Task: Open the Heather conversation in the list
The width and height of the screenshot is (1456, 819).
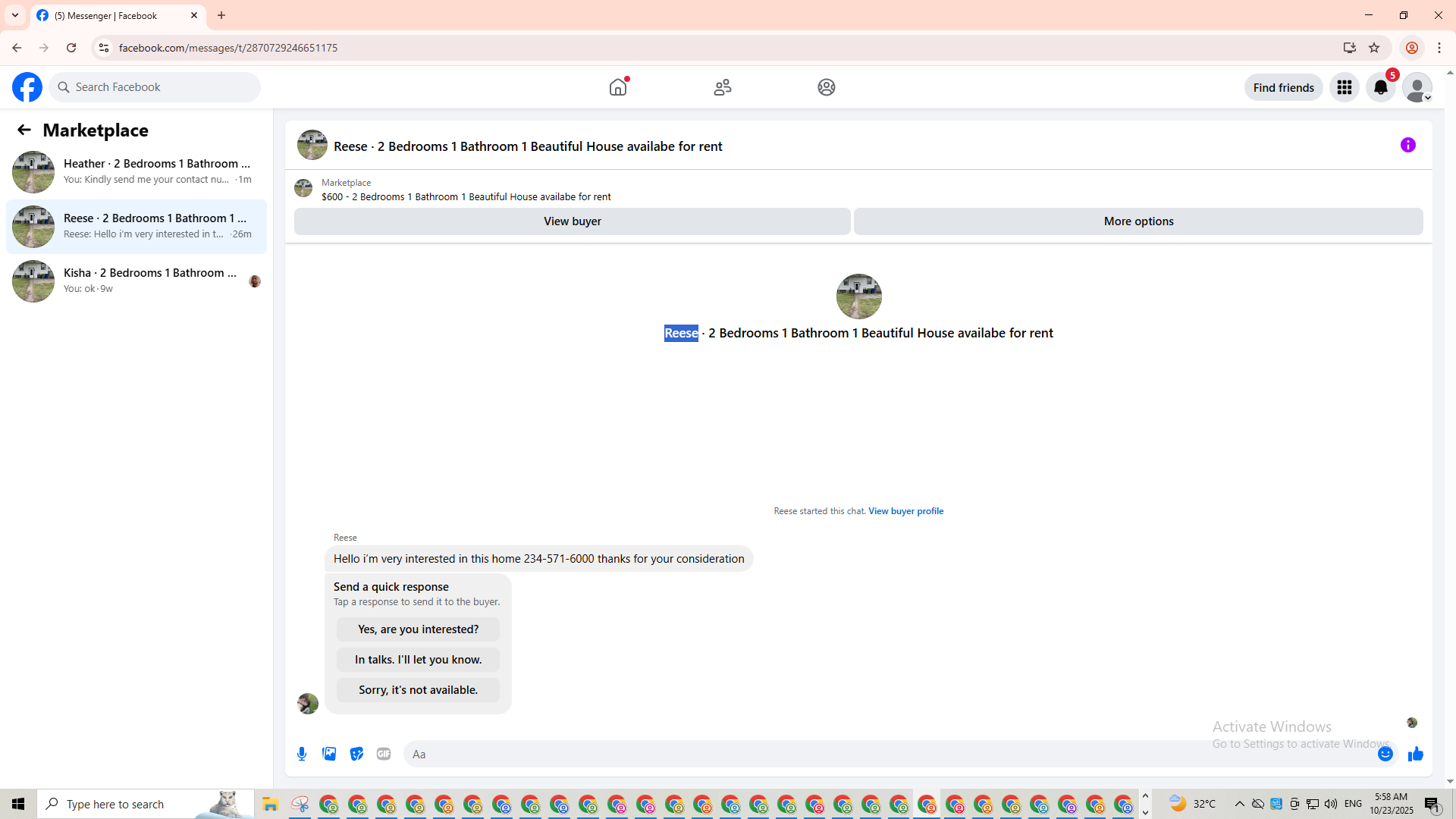Action: (x=136, y=171)
